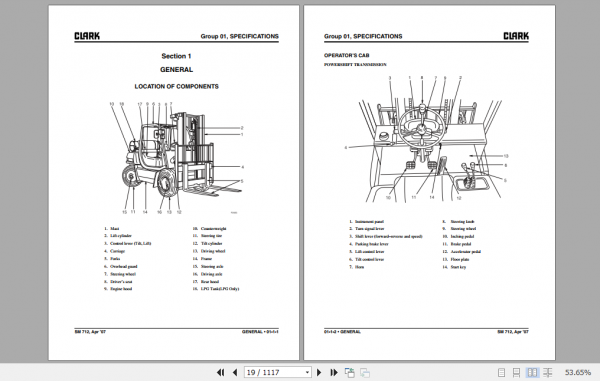Click the 'OPERATOR'S CAB' heading

click(x=347, y=55)
